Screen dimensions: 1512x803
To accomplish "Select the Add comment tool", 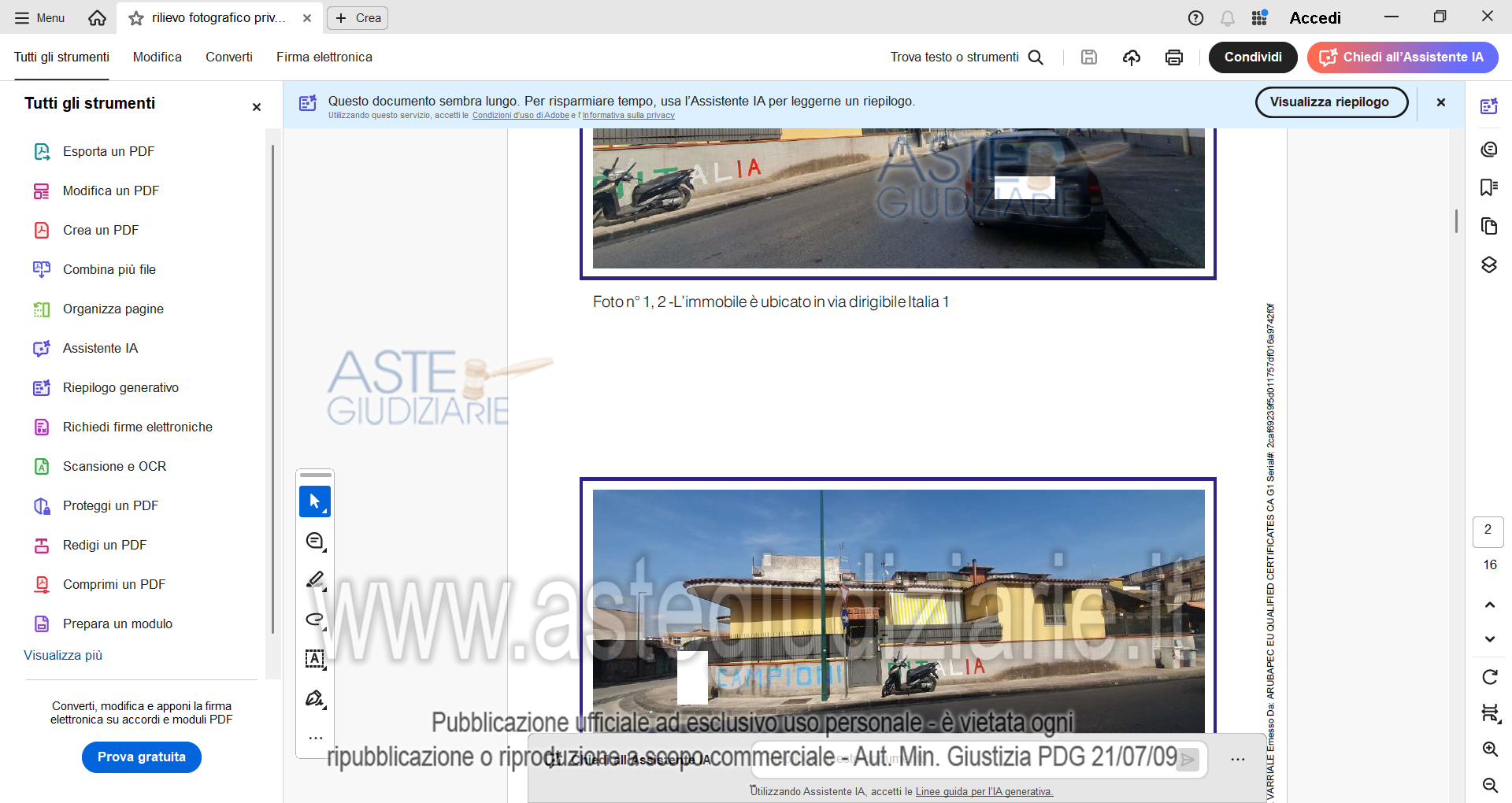I will [x=314, y=541].
